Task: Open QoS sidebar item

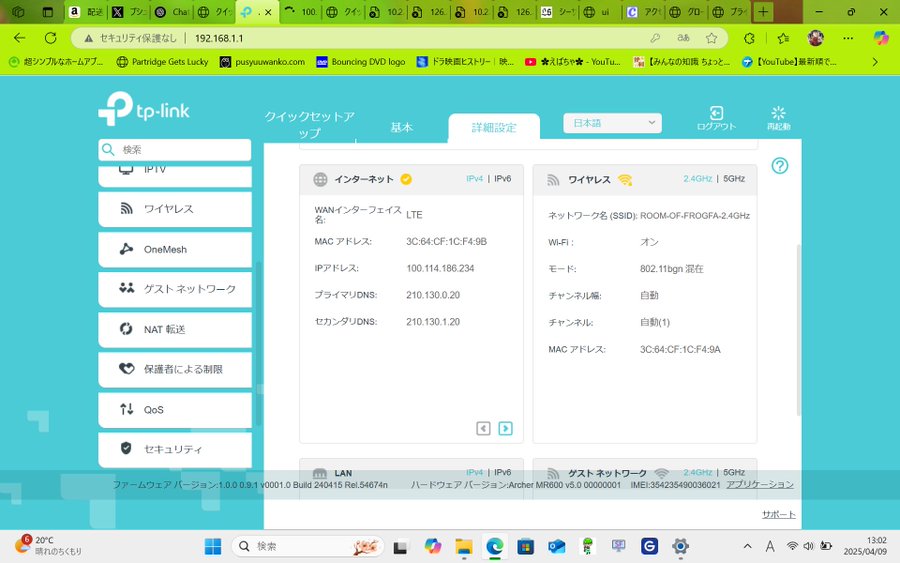Action: [174, 410]
